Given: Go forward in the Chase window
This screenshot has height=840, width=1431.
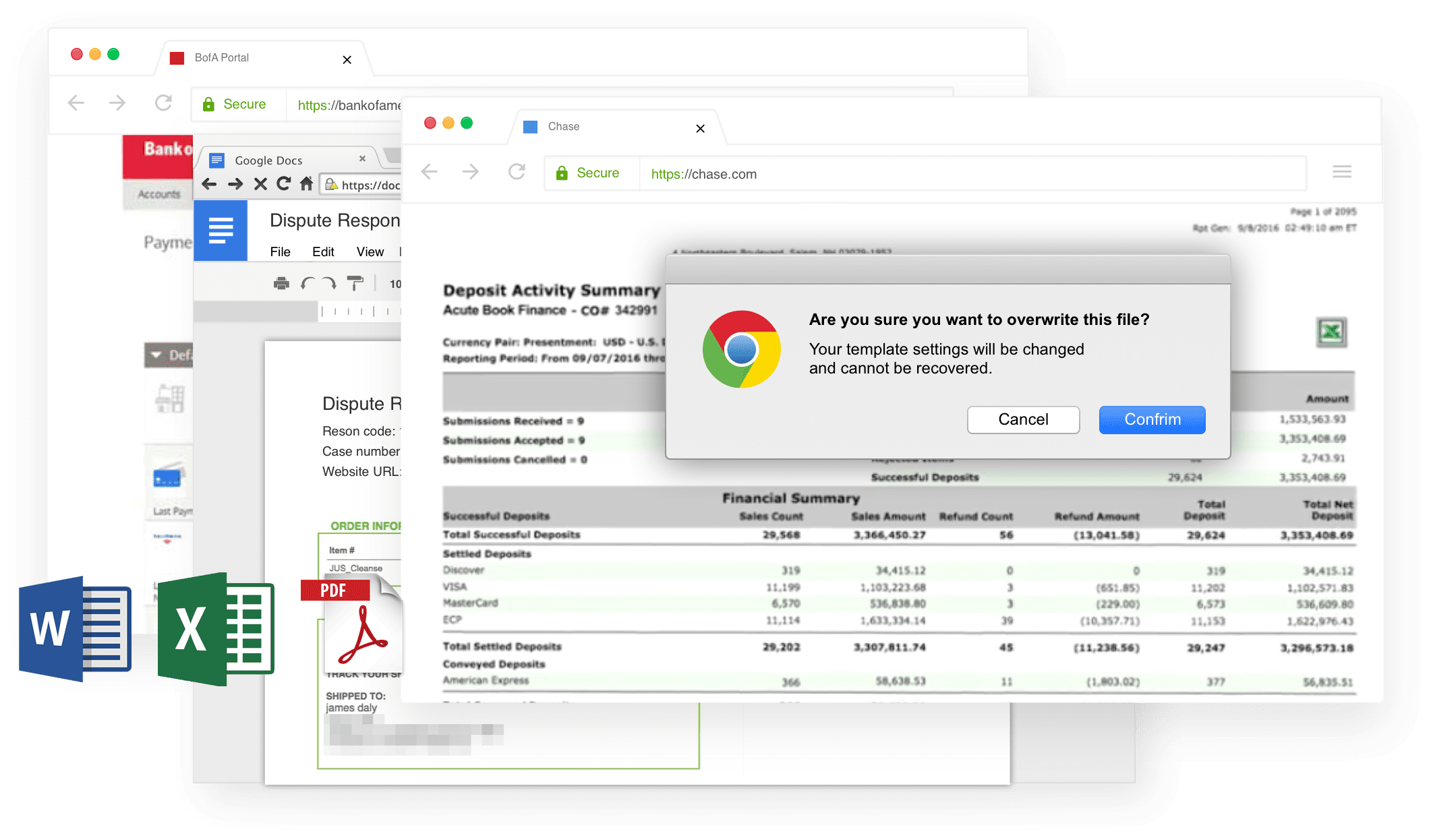Looking at the screenshot, I should click(471, 172).
